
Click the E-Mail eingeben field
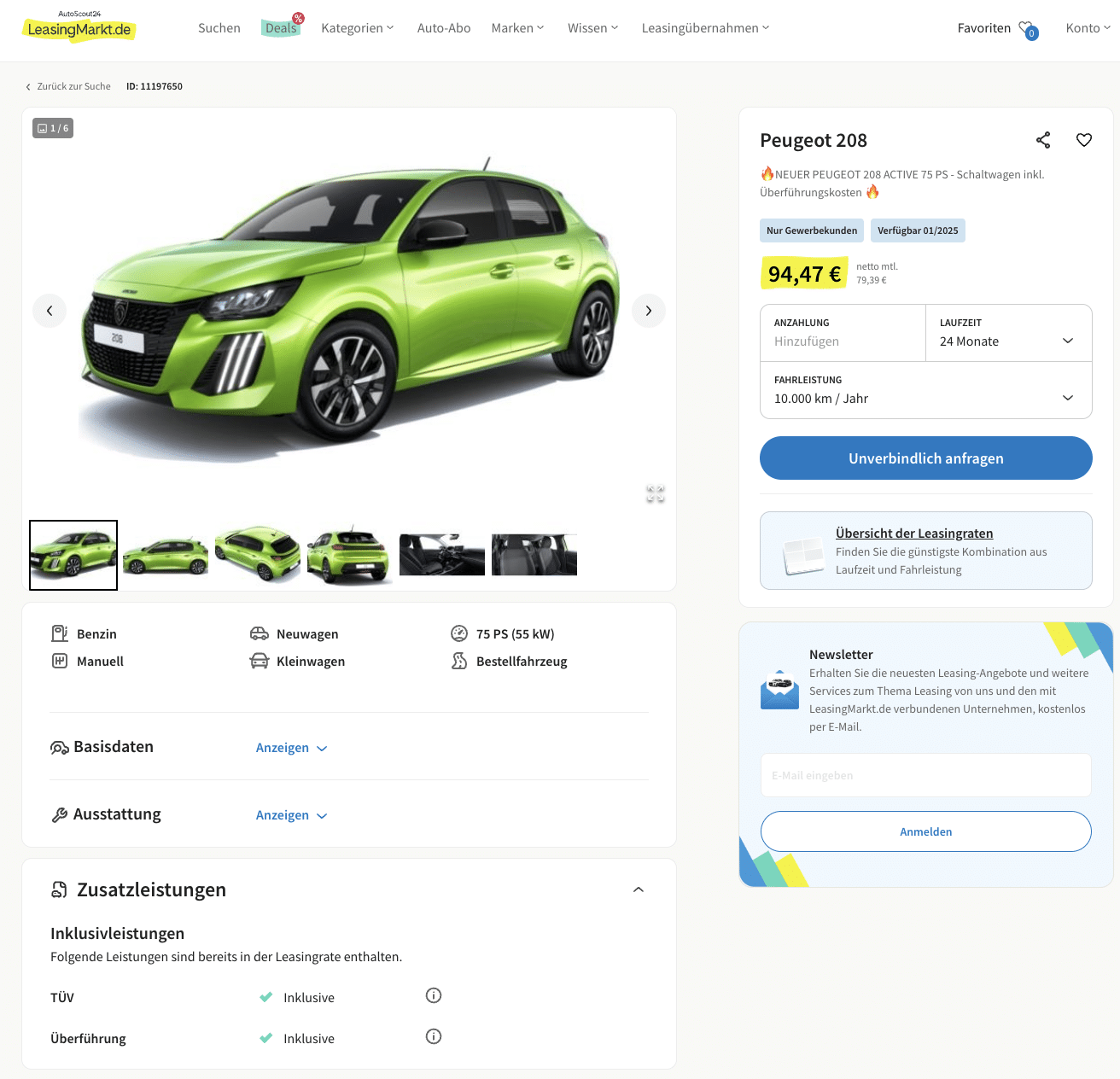coord(926,775)
